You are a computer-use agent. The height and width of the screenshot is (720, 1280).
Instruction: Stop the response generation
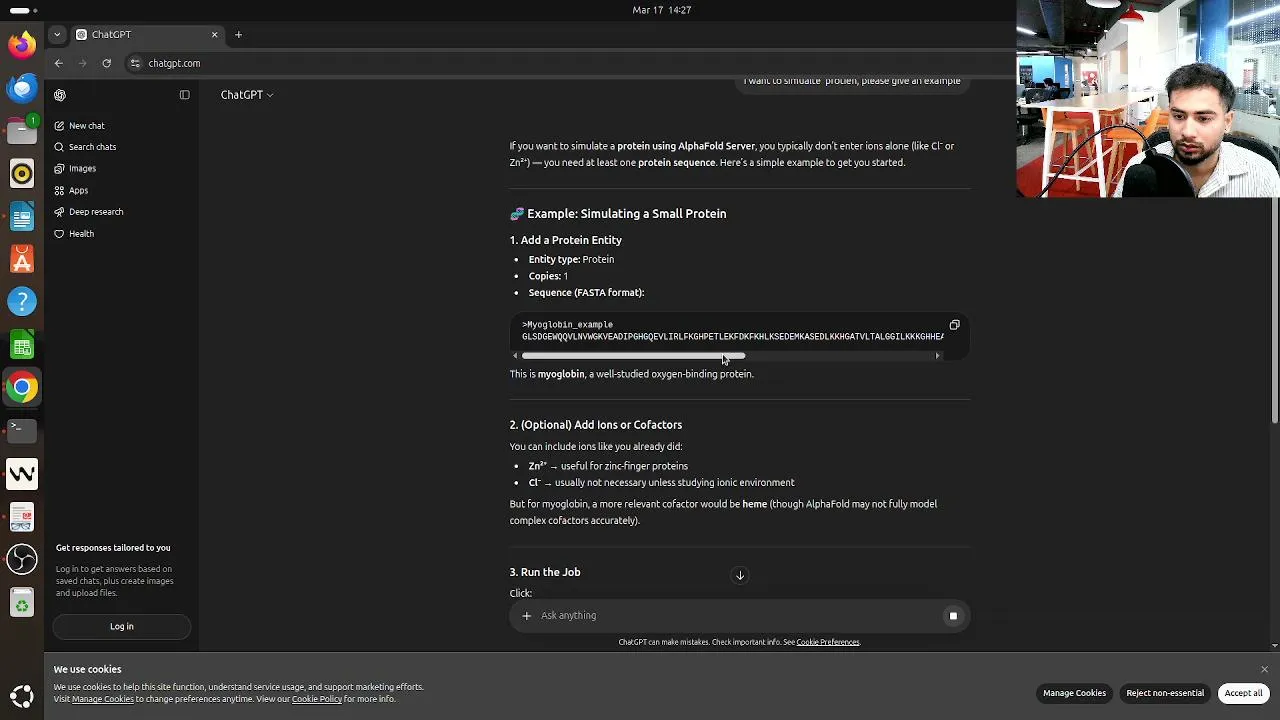pyautogui.click(x=953, y=616)
